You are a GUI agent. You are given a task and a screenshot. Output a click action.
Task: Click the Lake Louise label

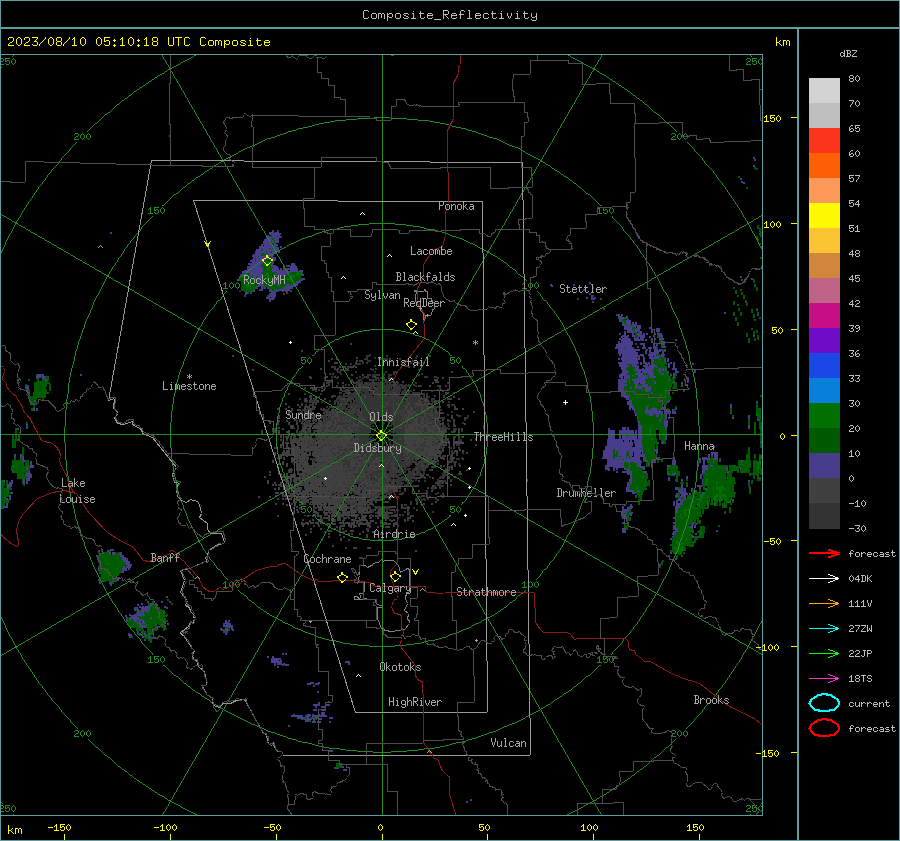pyautogui.click(x=77, y=491)
